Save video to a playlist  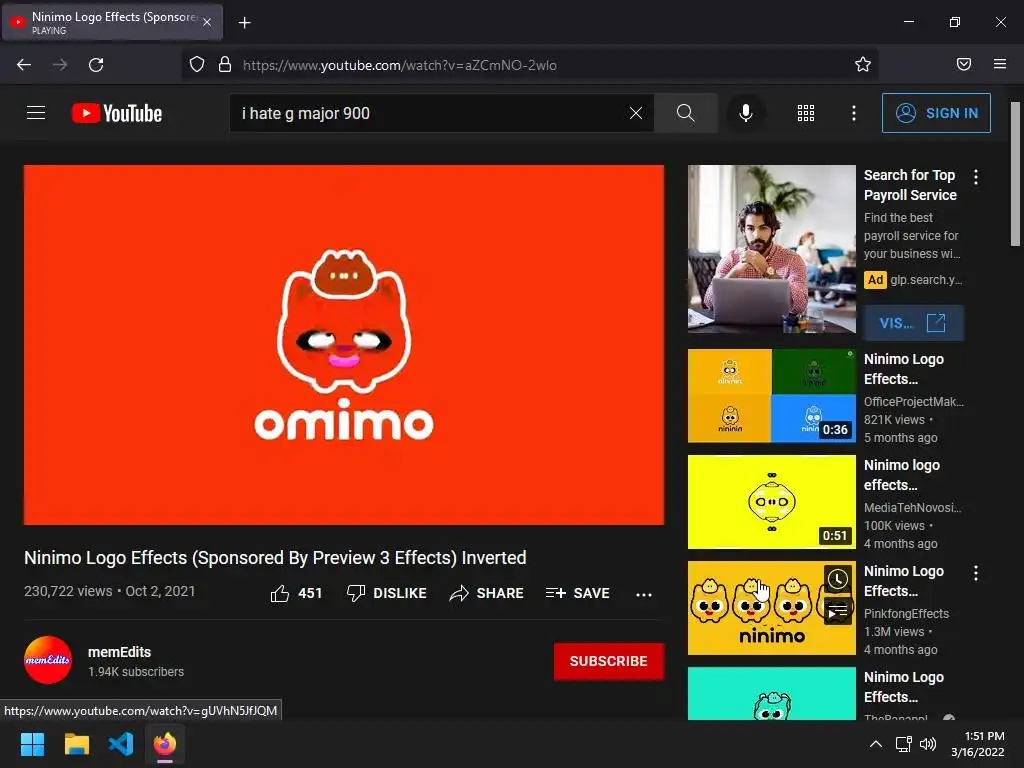(577, 593)
